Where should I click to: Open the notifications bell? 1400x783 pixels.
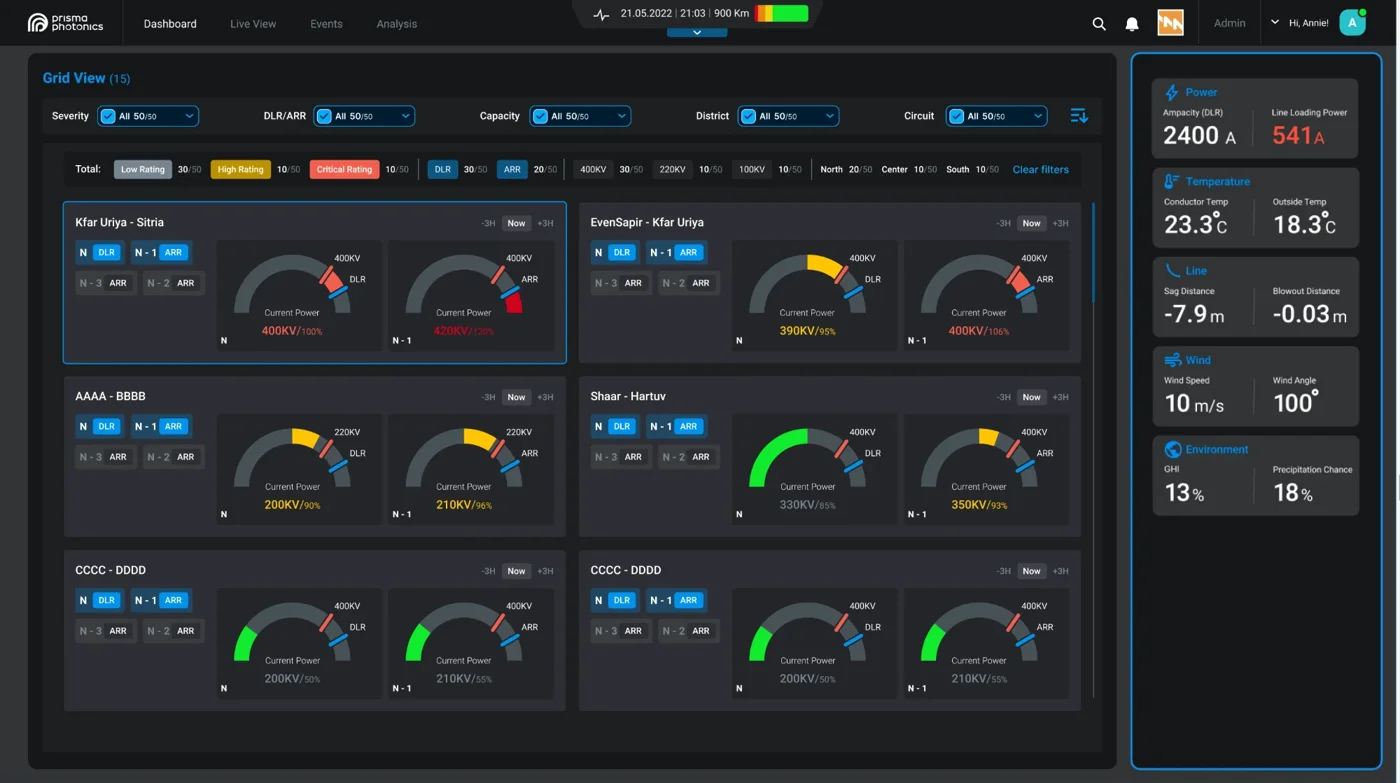tap(1132, 24)
